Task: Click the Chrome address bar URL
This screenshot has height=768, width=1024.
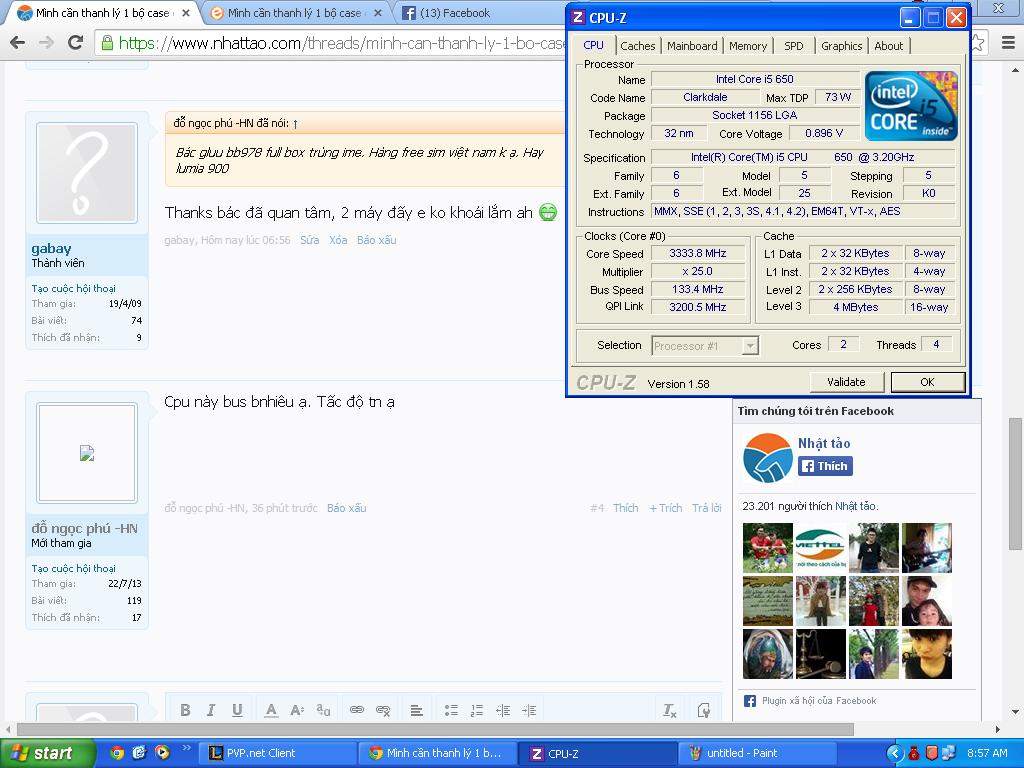Action: pyautogui.click(x=342, y=43)
